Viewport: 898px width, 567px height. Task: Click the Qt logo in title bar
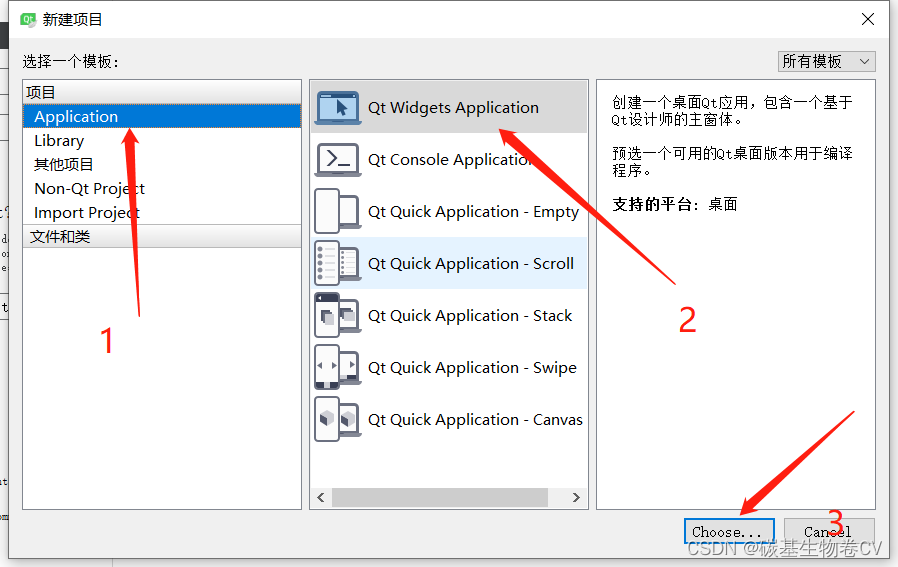[x=28, y=19]
